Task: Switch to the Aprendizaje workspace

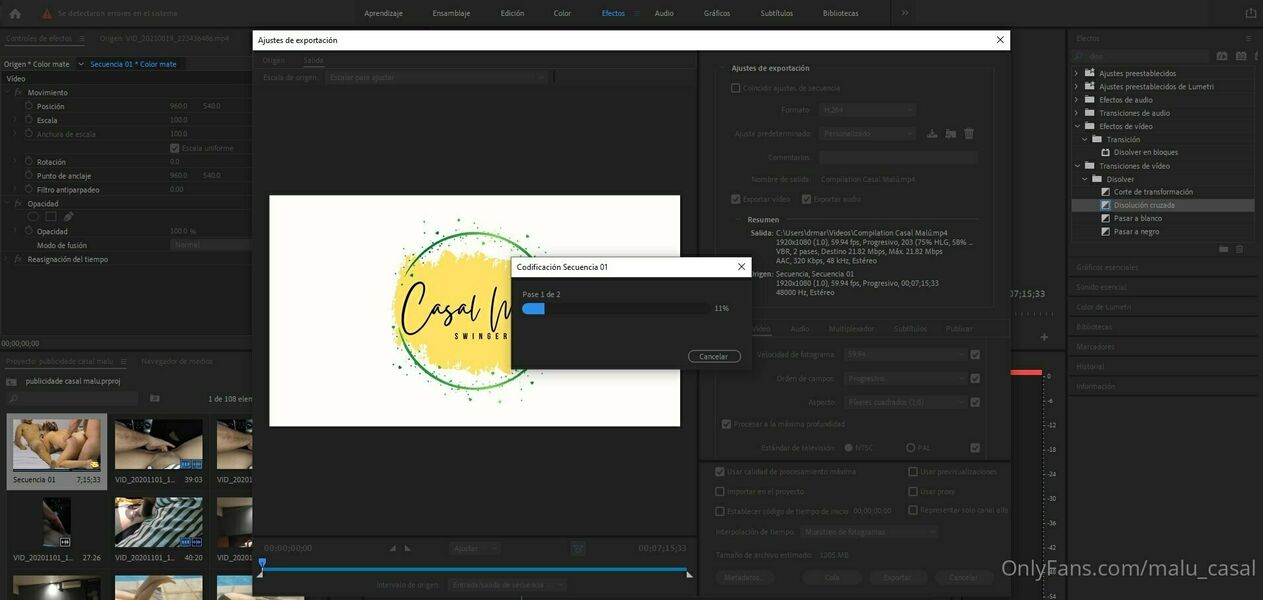Action: (x=384, y=13)
